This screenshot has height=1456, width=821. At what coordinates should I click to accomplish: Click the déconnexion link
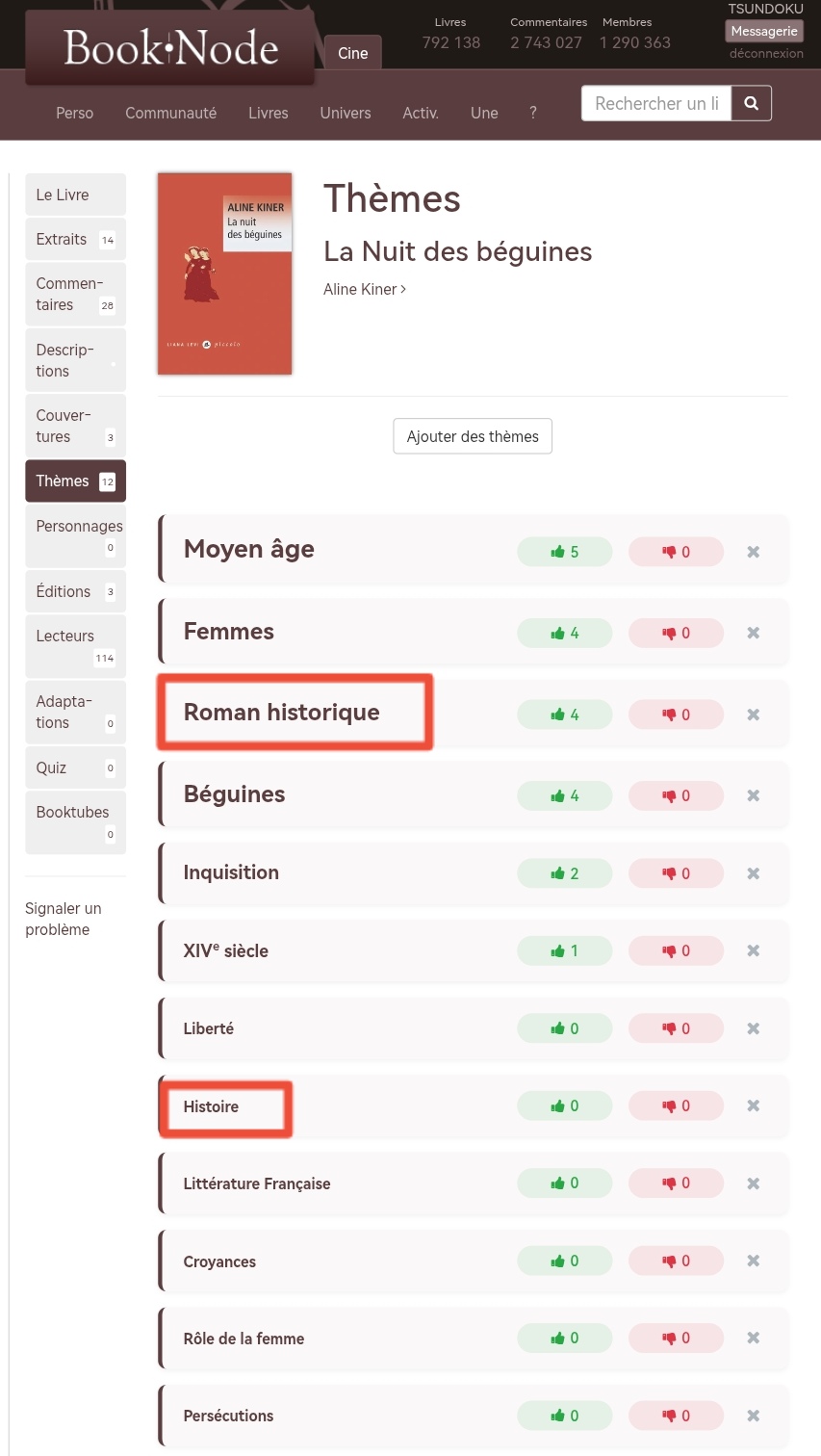click(x=766, y=53)
